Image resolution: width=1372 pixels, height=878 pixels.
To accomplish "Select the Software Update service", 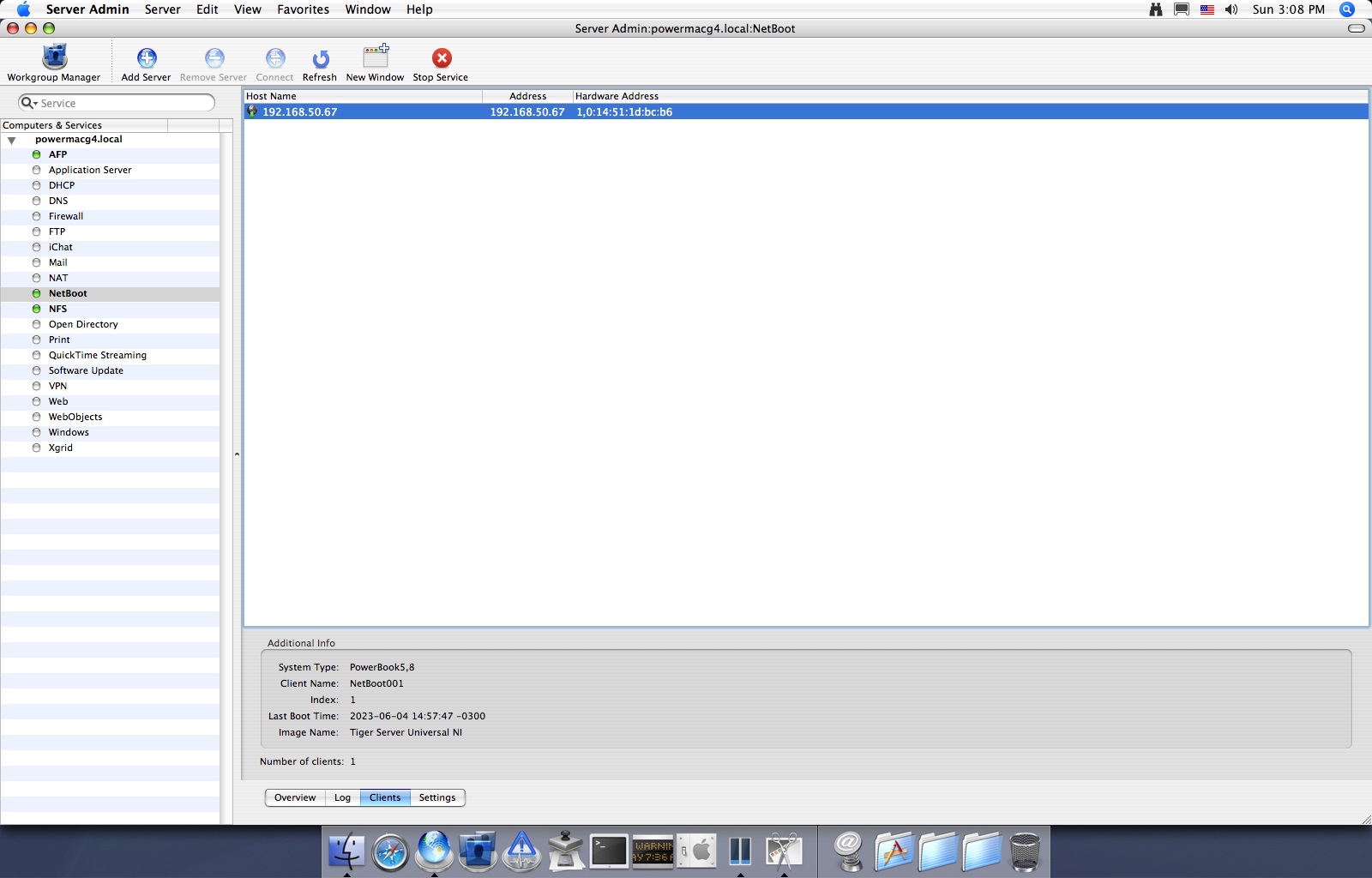I will pos(110,370).
